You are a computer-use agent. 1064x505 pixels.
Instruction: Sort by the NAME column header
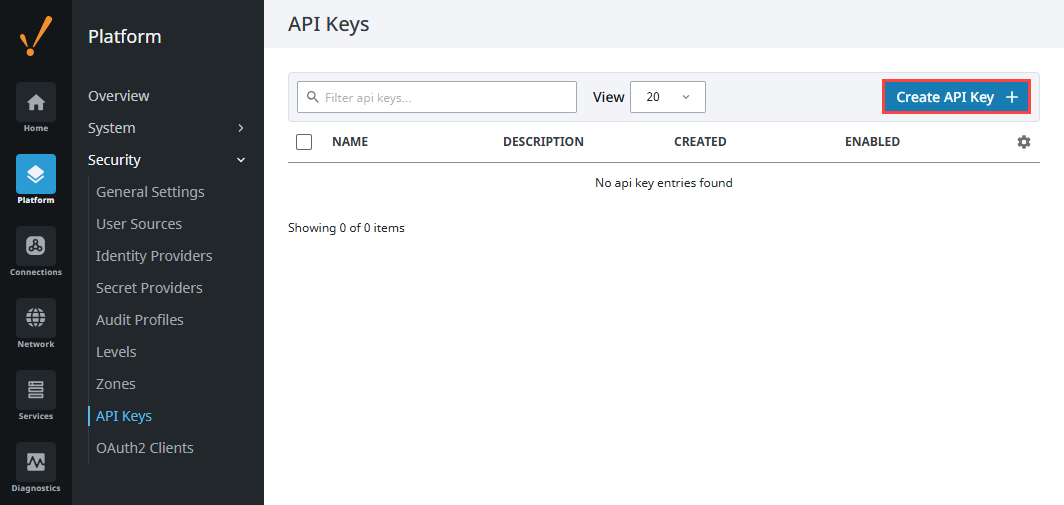click(x=350, y=142)
